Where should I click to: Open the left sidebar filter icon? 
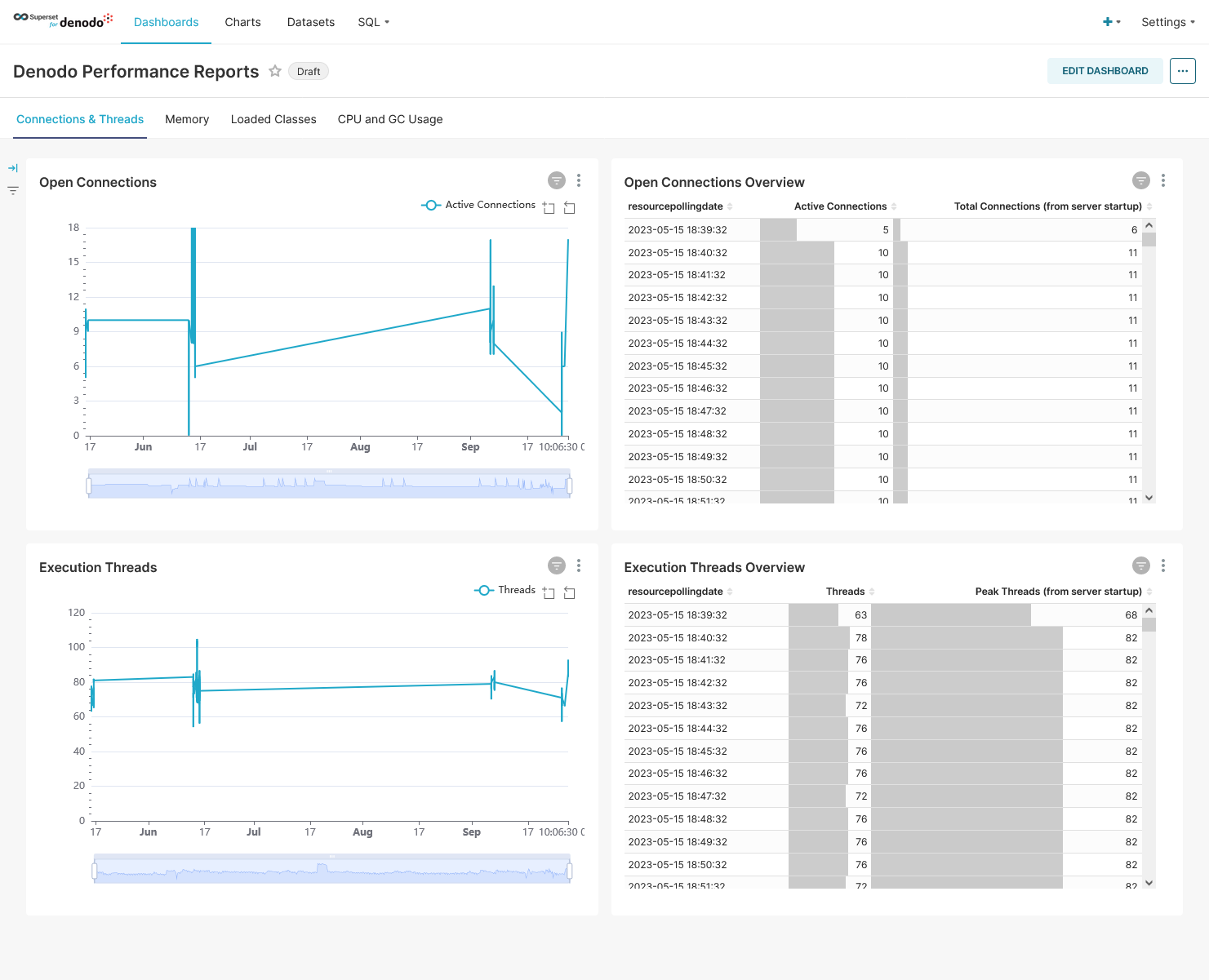[x=13, y=191]
